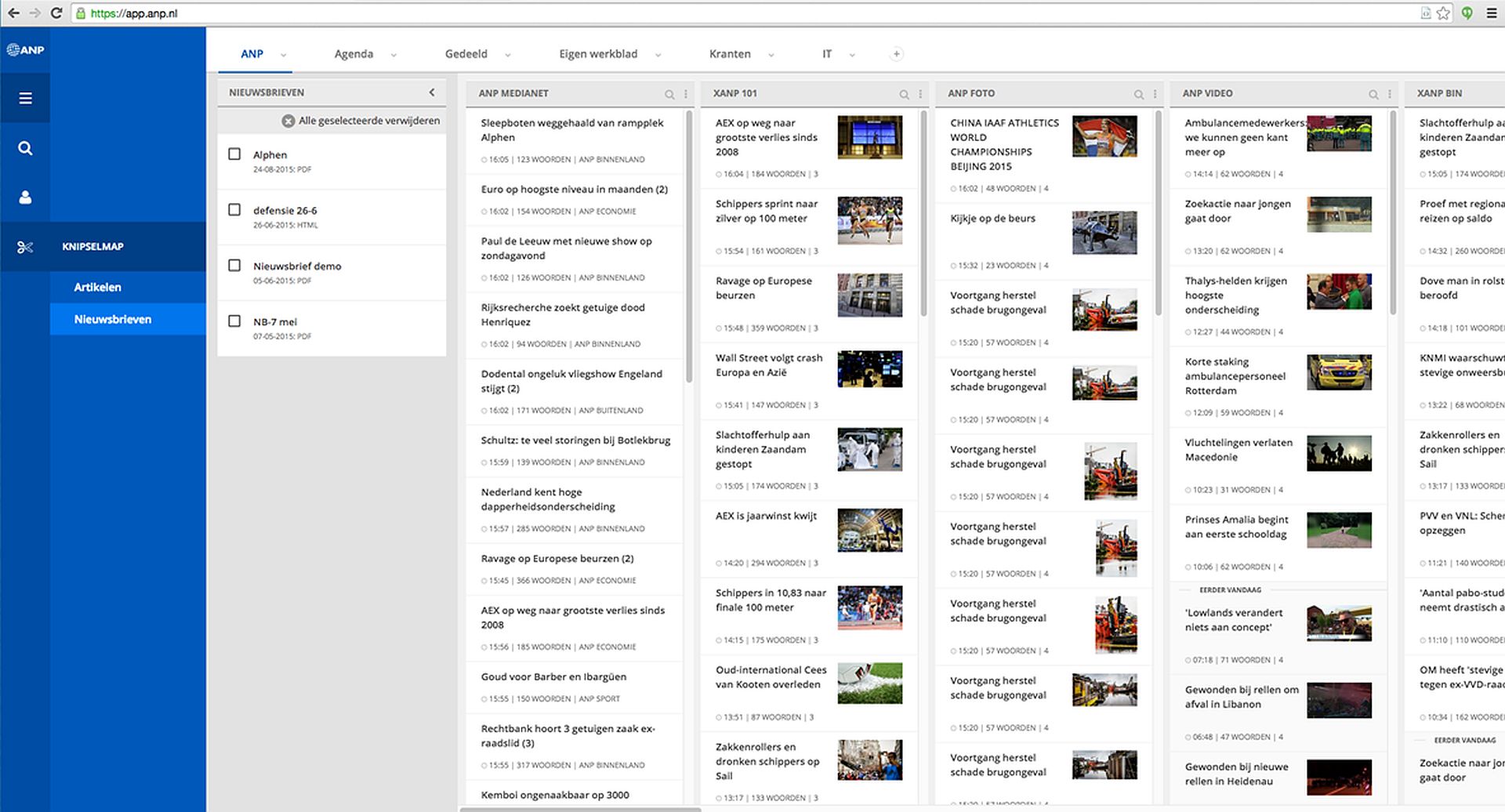Add a new worksheet tab with plus icon
The image size is (1505, 812).
pyautogui.click(x=896, y=54)
